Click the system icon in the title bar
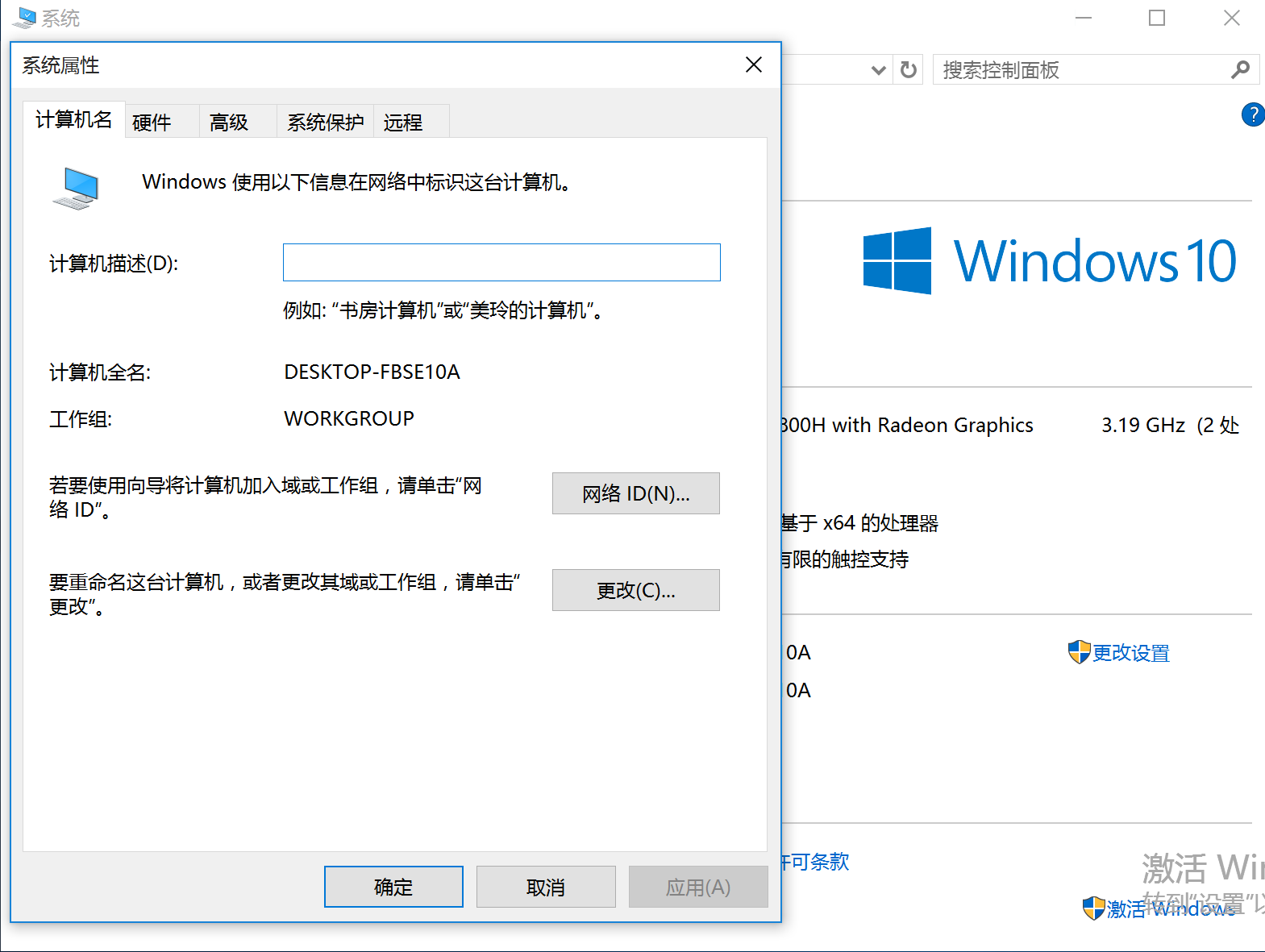The width and height of the screenshot is (1265, 952). 24,18
